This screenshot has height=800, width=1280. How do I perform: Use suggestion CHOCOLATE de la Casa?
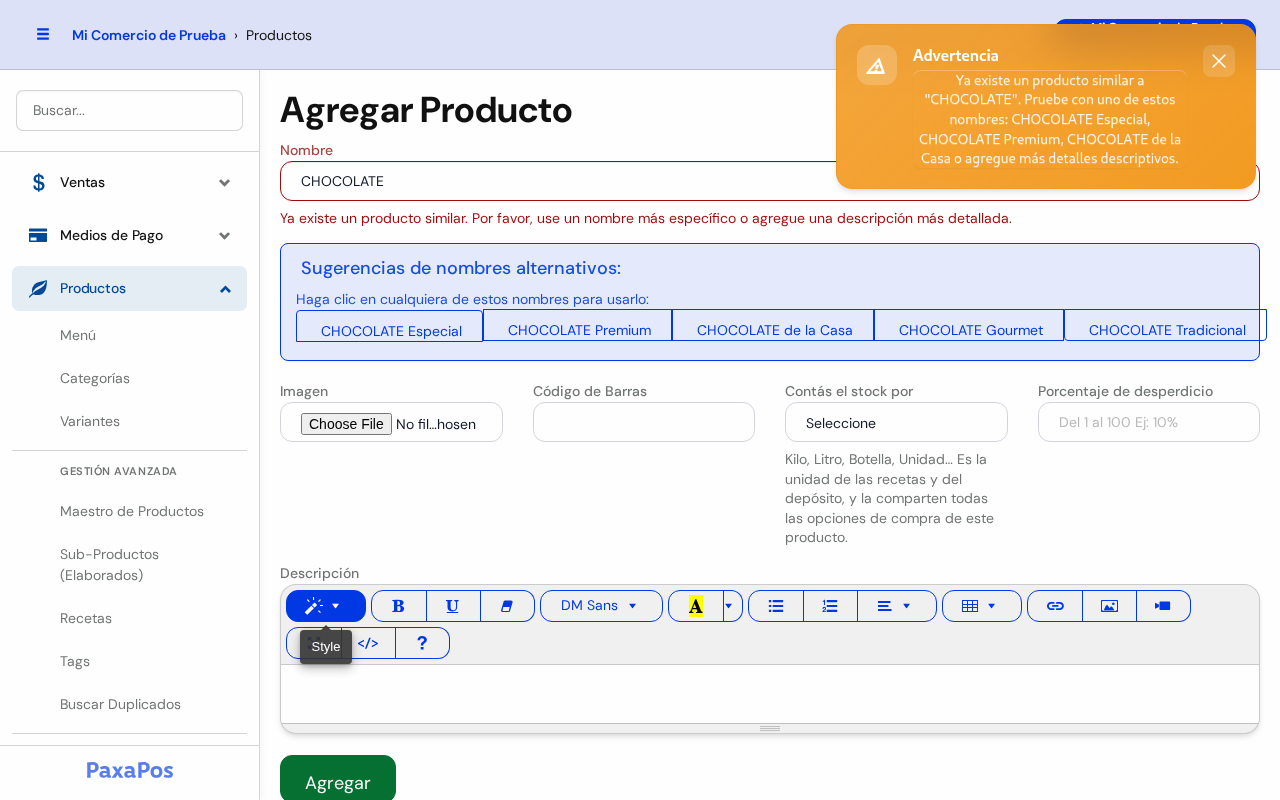[773, 326]
